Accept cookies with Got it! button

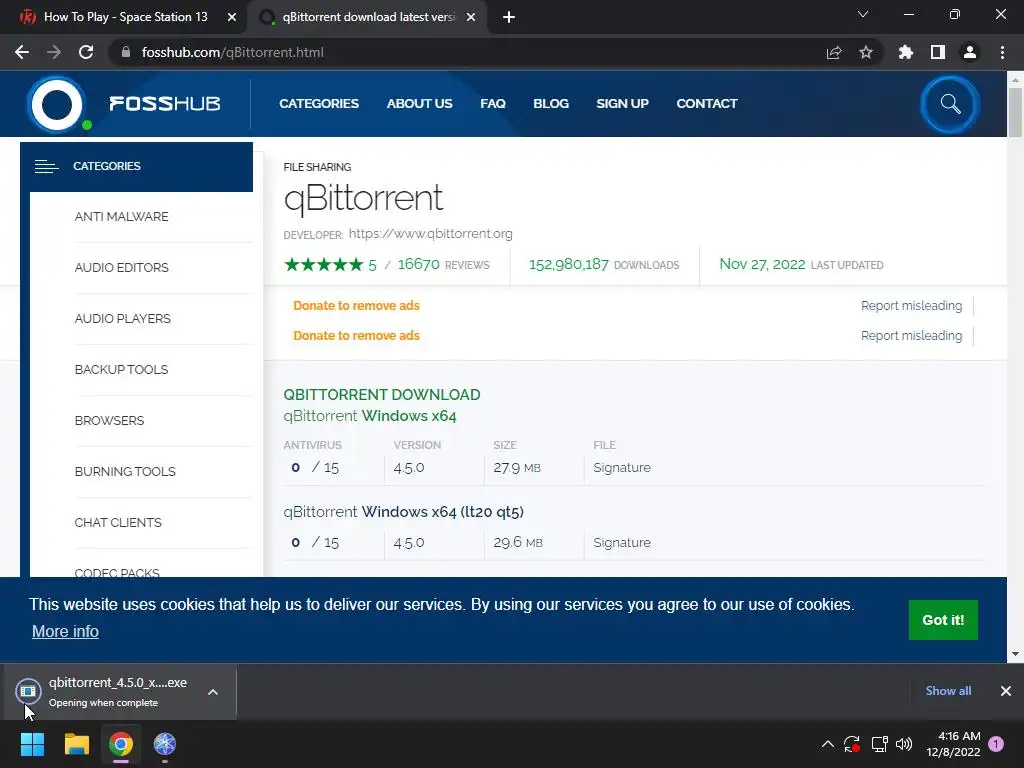click(x=943, y=620)
